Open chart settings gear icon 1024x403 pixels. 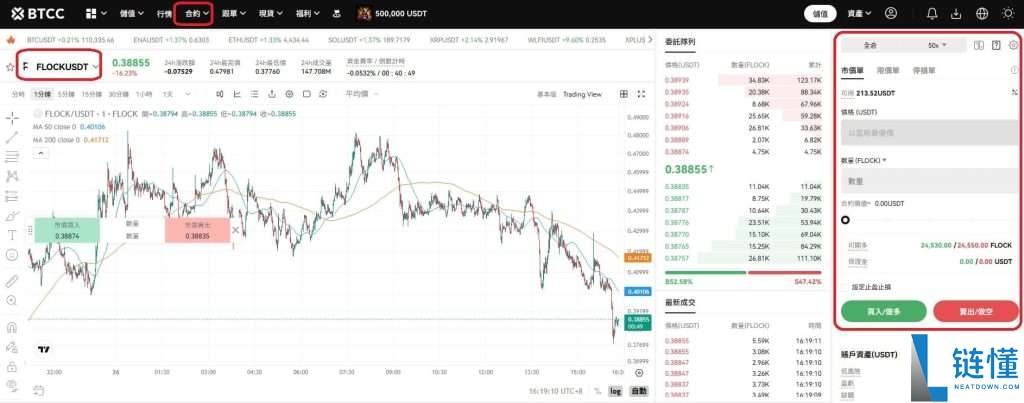point(289,94)
